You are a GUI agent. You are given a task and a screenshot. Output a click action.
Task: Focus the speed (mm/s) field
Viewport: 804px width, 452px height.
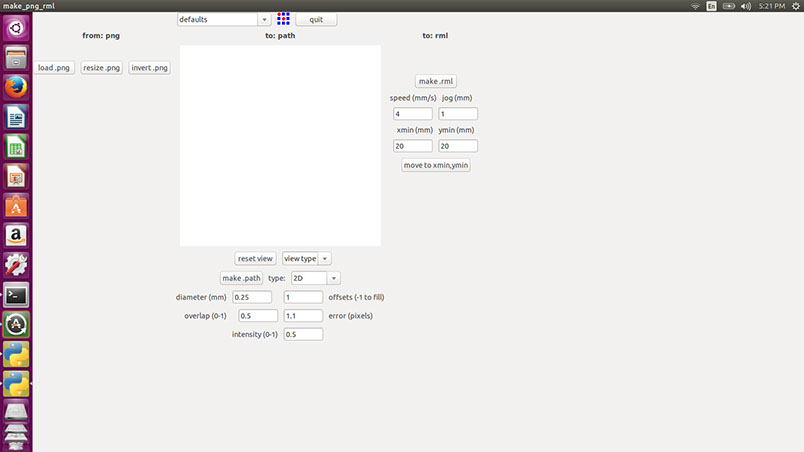pos(413,114)
